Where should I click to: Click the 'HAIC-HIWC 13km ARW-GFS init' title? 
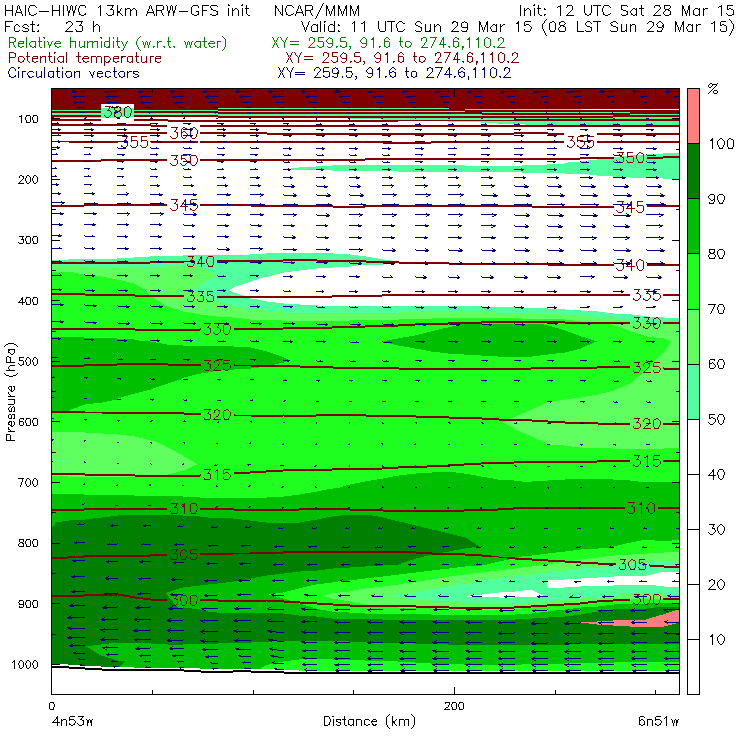coord(126,10)
